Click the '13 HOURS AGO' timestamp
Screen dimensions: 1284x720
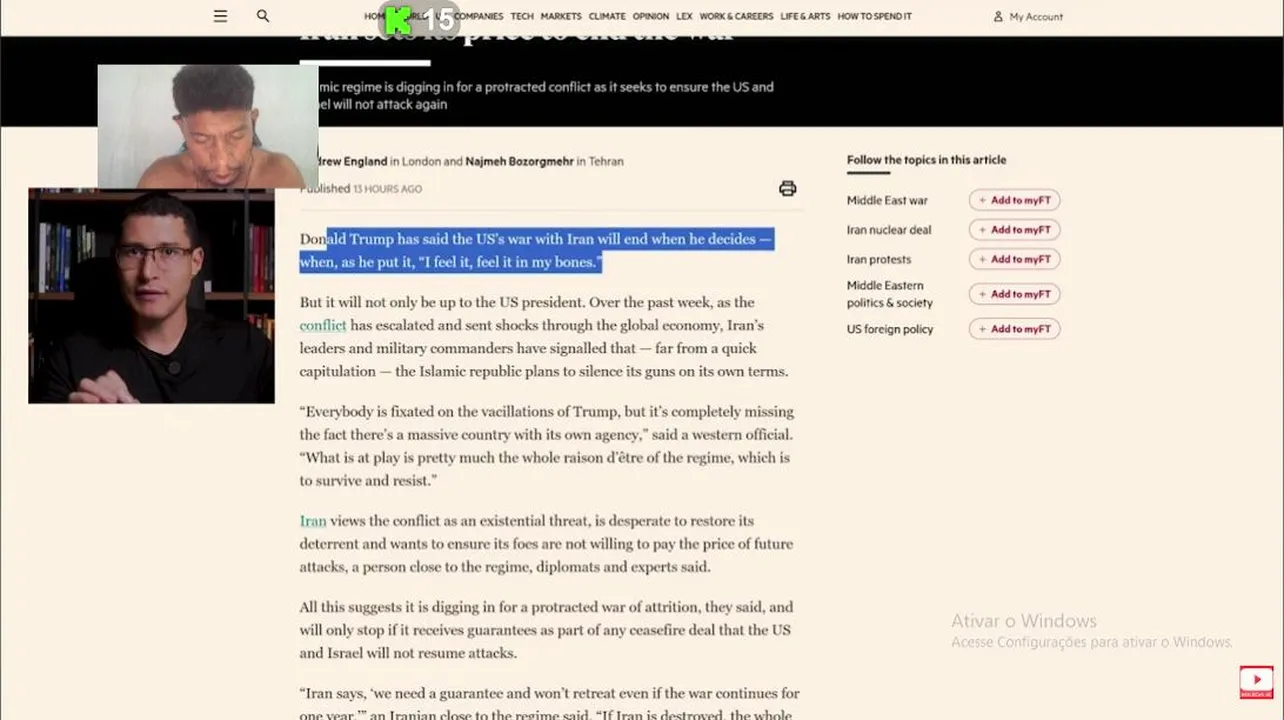click(387, 189)
